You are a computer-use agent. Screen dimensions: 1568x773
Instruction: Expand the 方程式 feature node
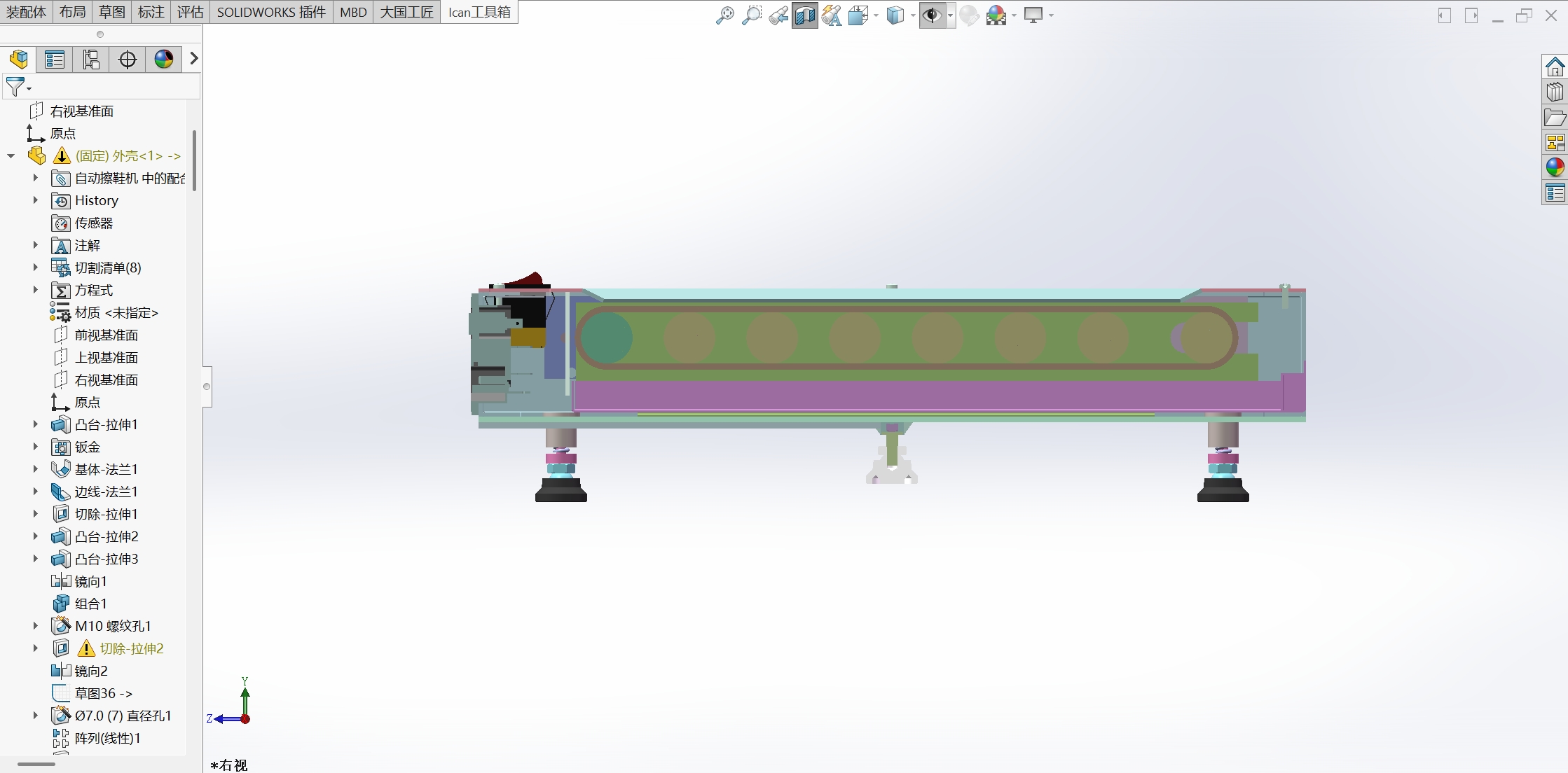36,290
